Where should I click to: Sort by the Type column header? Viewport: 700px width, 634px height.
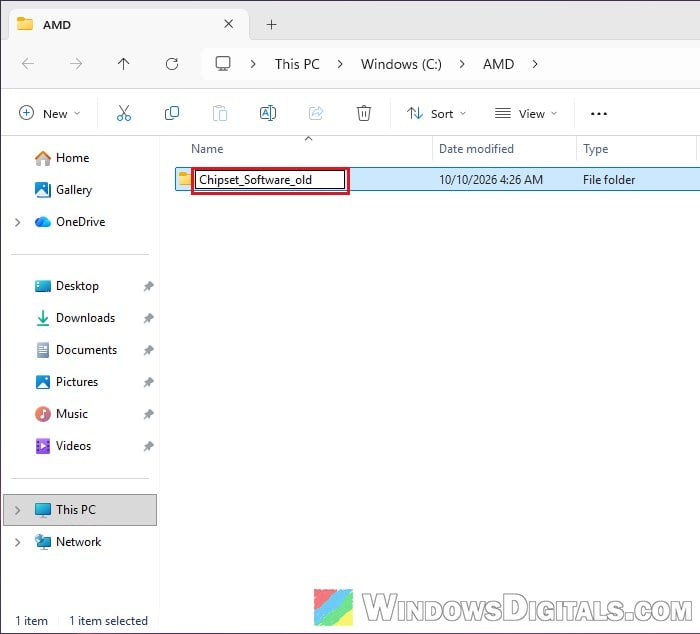click(x=596, y=149)
